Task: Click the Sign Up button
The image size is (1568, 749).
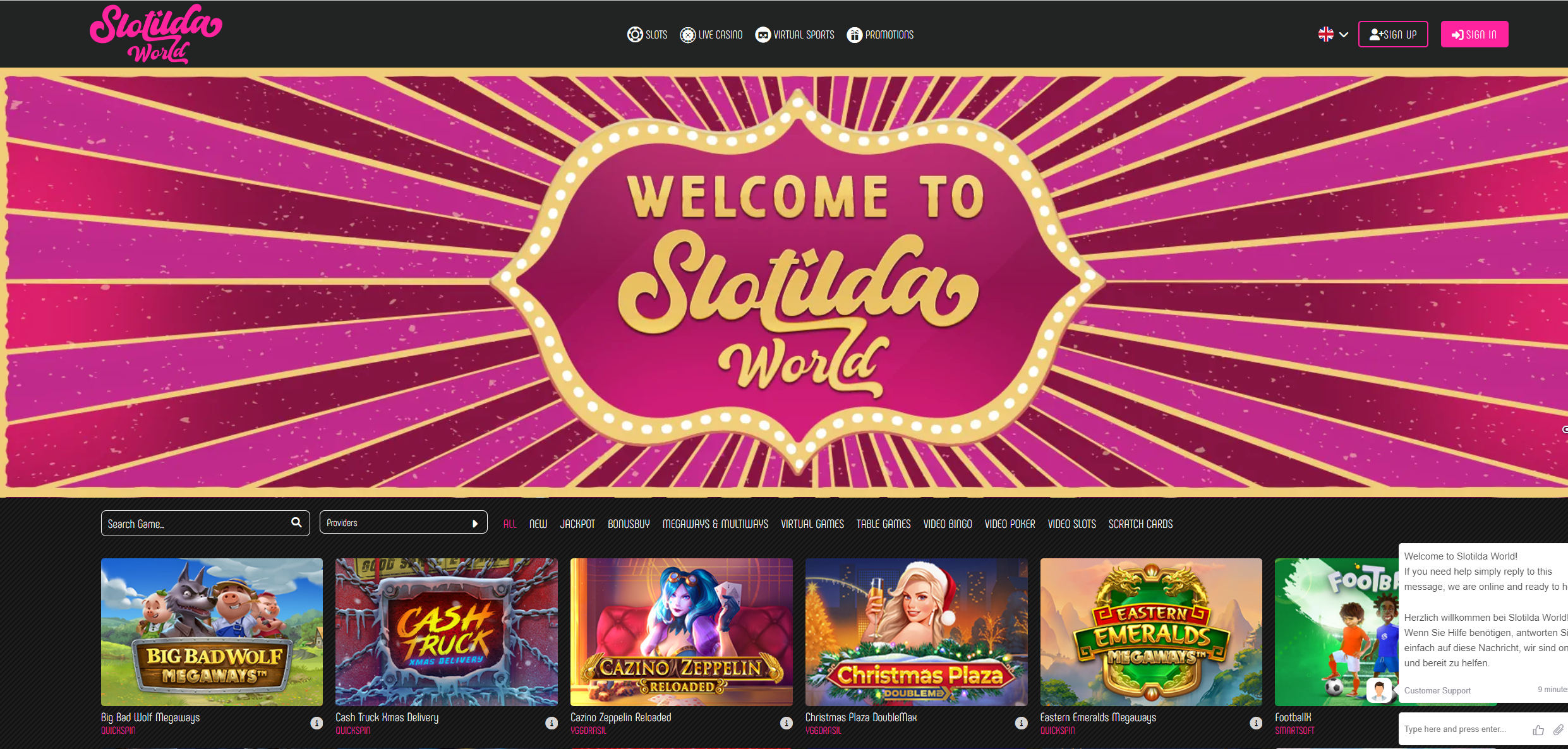Action: (x=1392, y=34)
